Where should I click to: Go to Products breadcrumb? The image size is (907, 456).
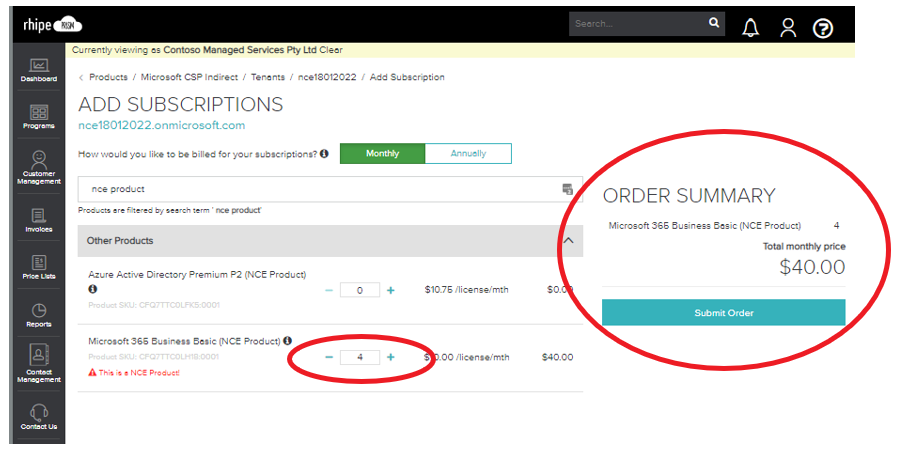click(x=108, y=77)
